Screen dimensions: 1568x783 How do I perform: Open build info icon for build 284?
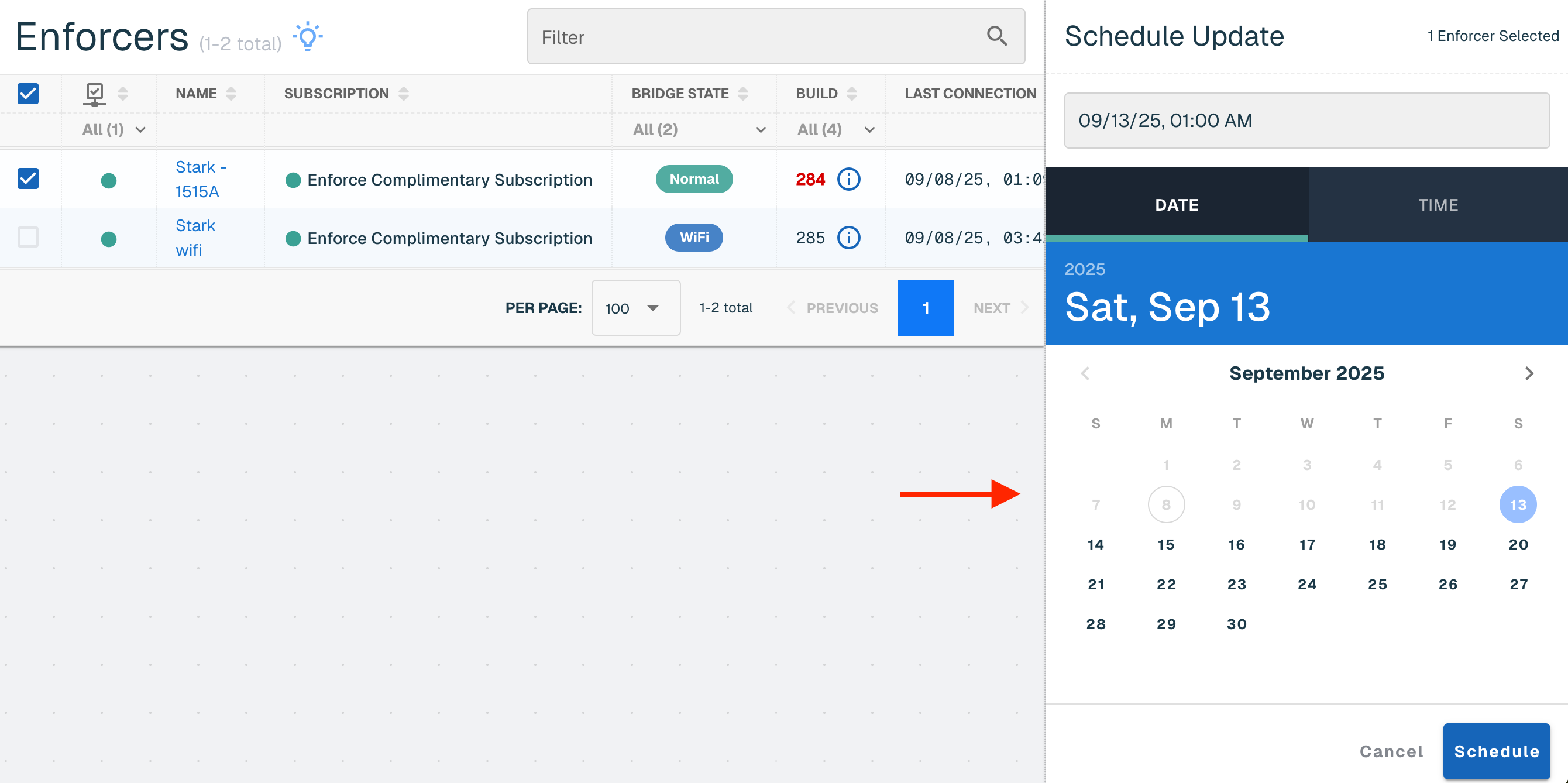tap(848, 180)
